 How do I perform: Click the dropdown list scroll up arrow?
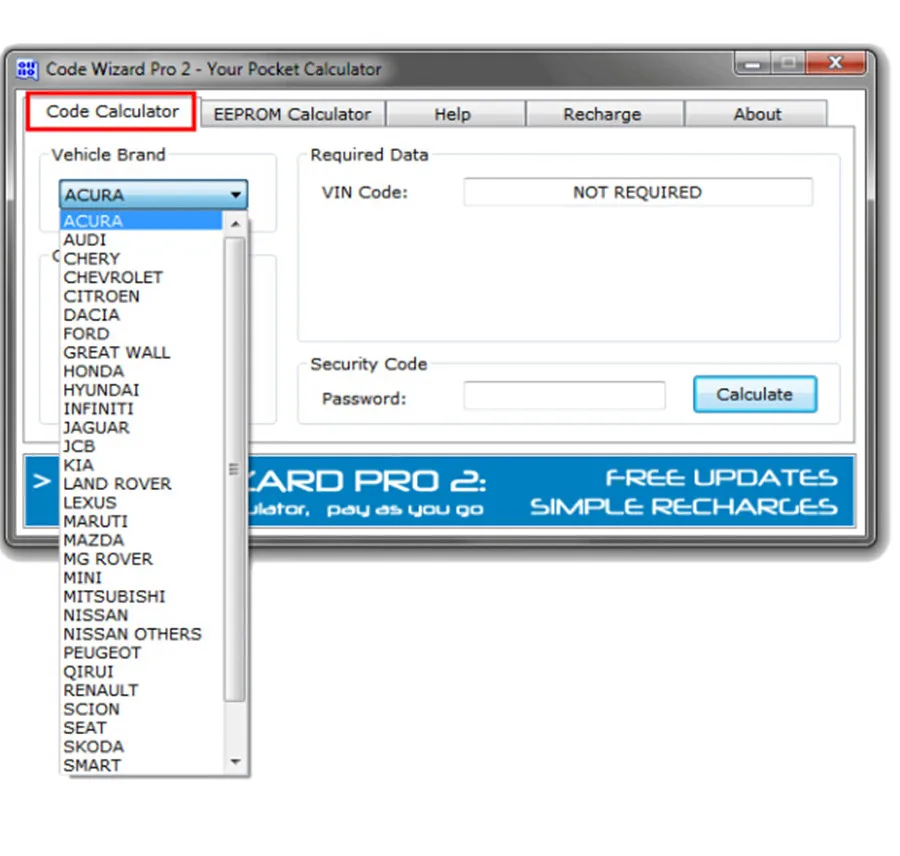(235, 224)
